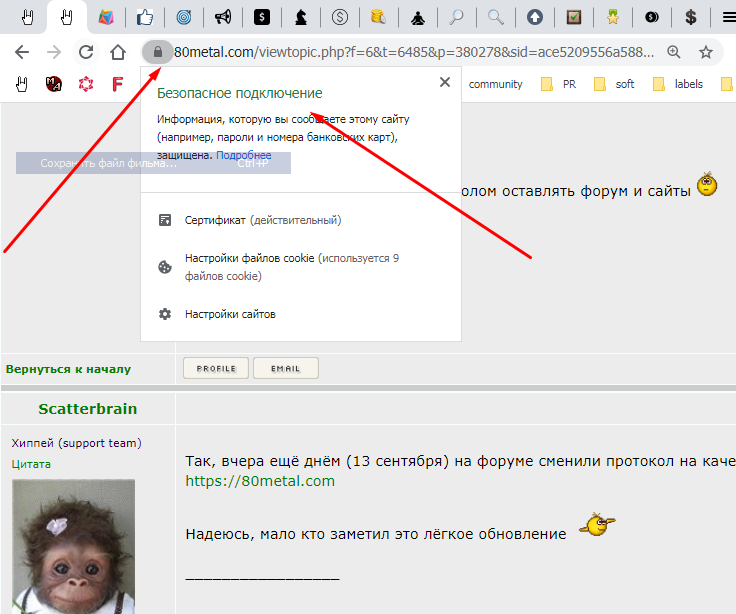Open the gold star tab

(613, 17)
